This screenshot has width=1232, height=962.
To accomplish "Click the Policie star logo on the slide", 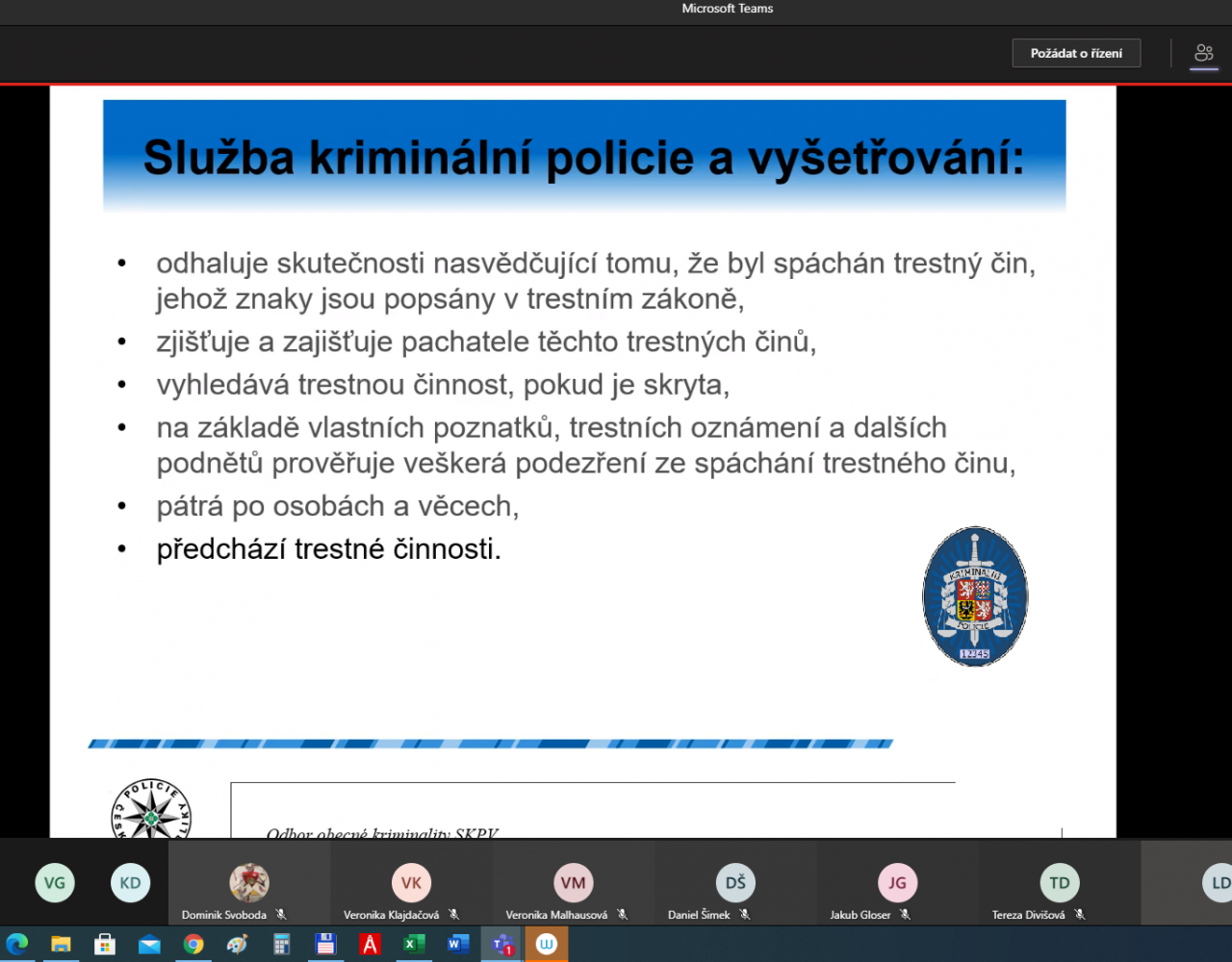I will tap(151, 809).
